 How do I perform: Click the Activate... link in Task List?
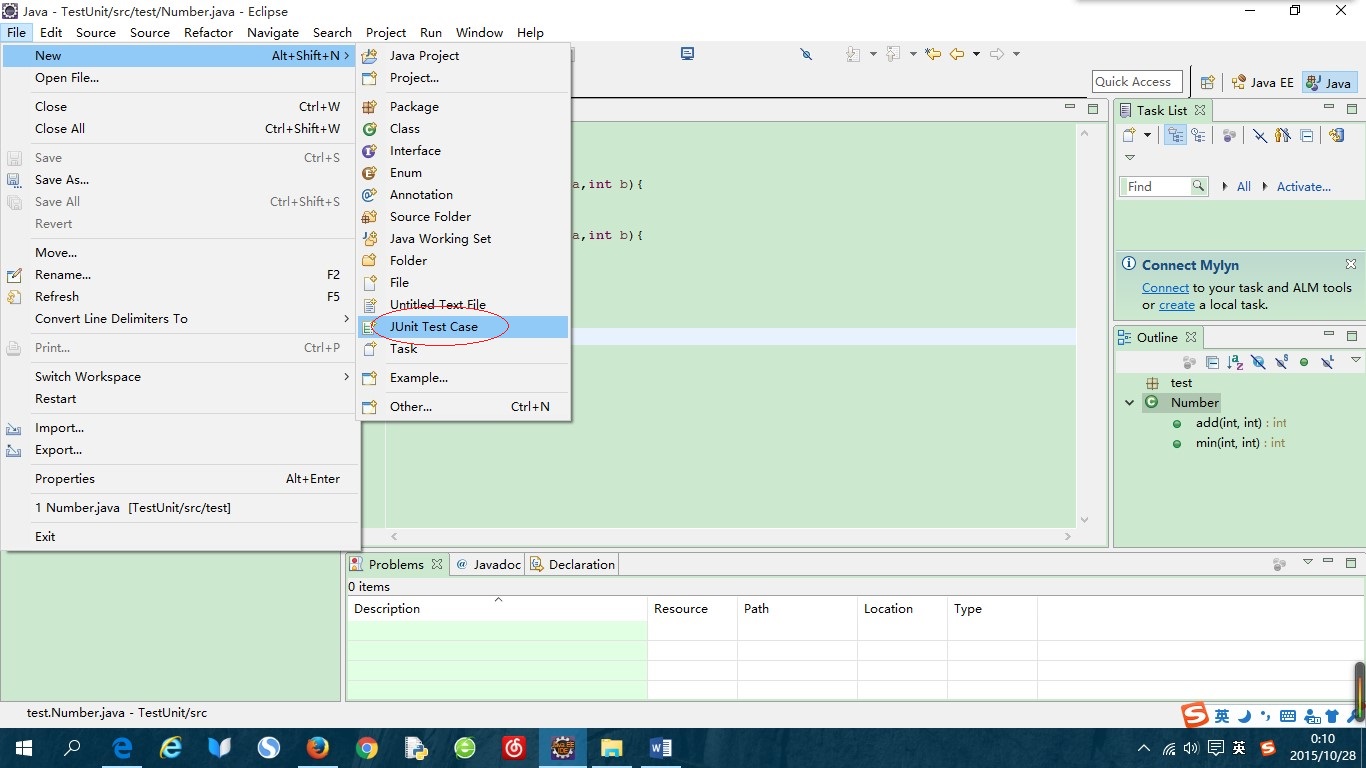(x=1303, y=187)
